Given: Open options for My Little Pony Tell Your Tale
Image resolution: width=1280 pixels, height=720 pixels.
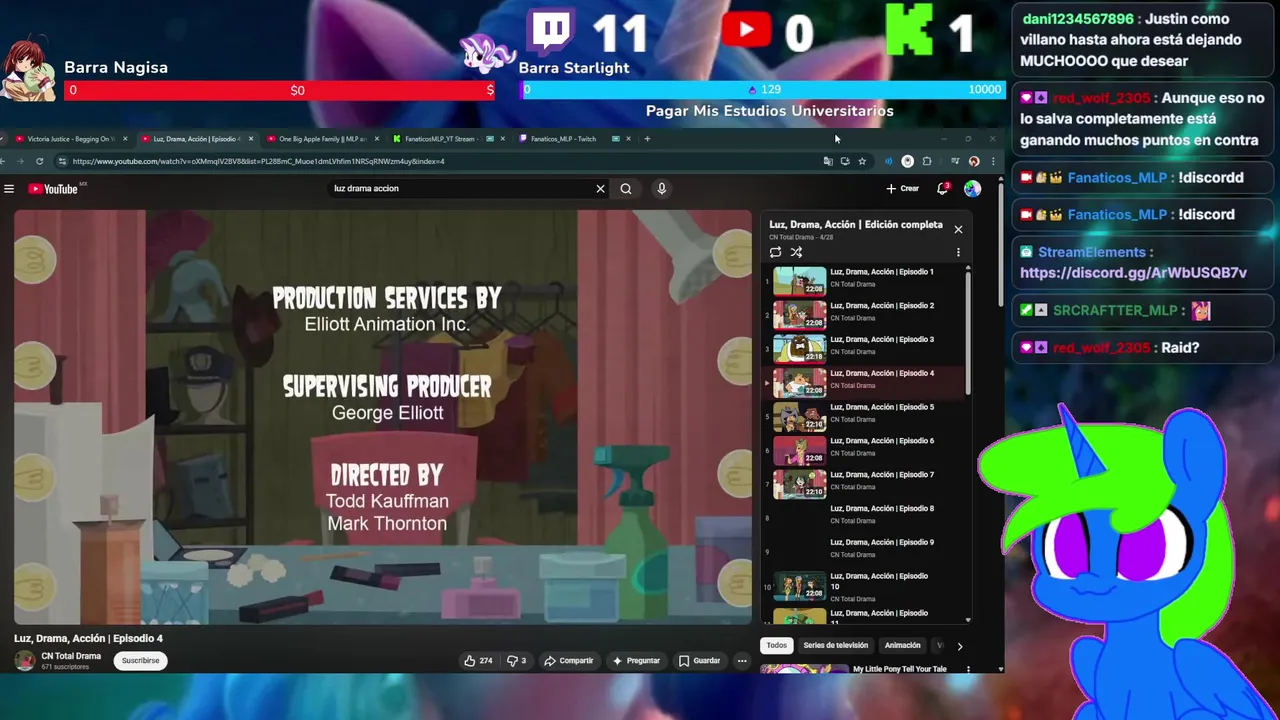Looking at the screenshot, I should pos(967,669).
